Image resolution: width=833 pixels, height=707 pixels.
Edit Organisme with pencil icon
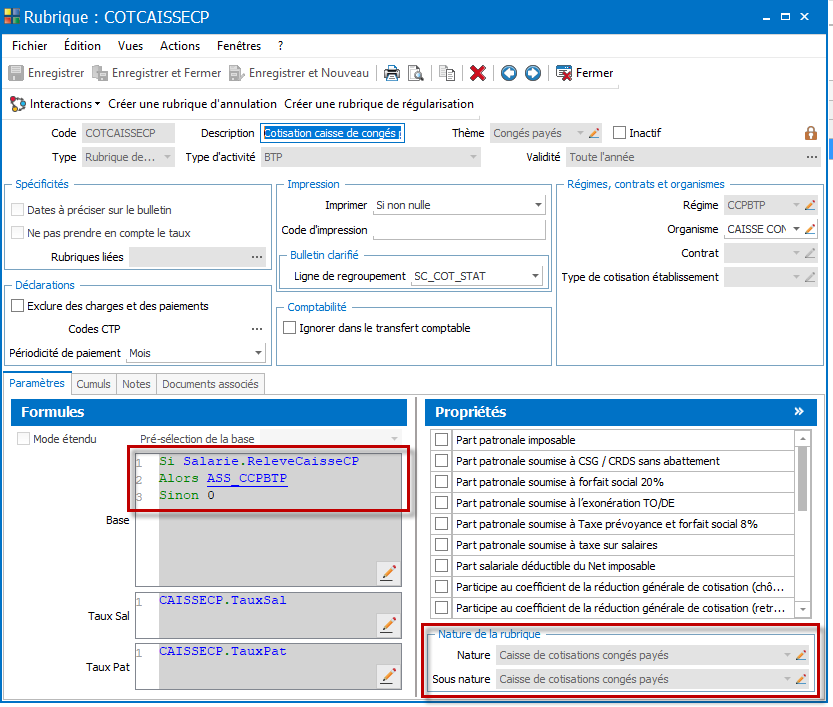810,229
